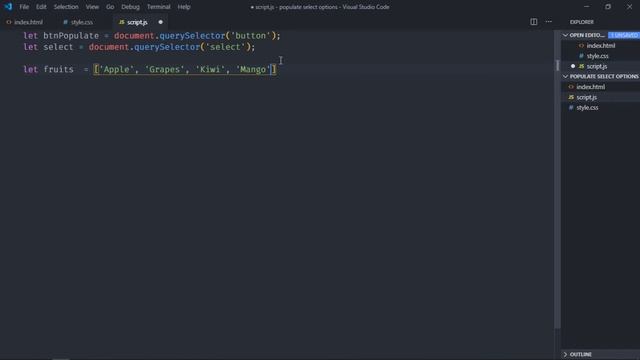Switch to the index.html editor tab
Image resolution: width=640 pixels, height=360 pixels.
pos(28,22)
